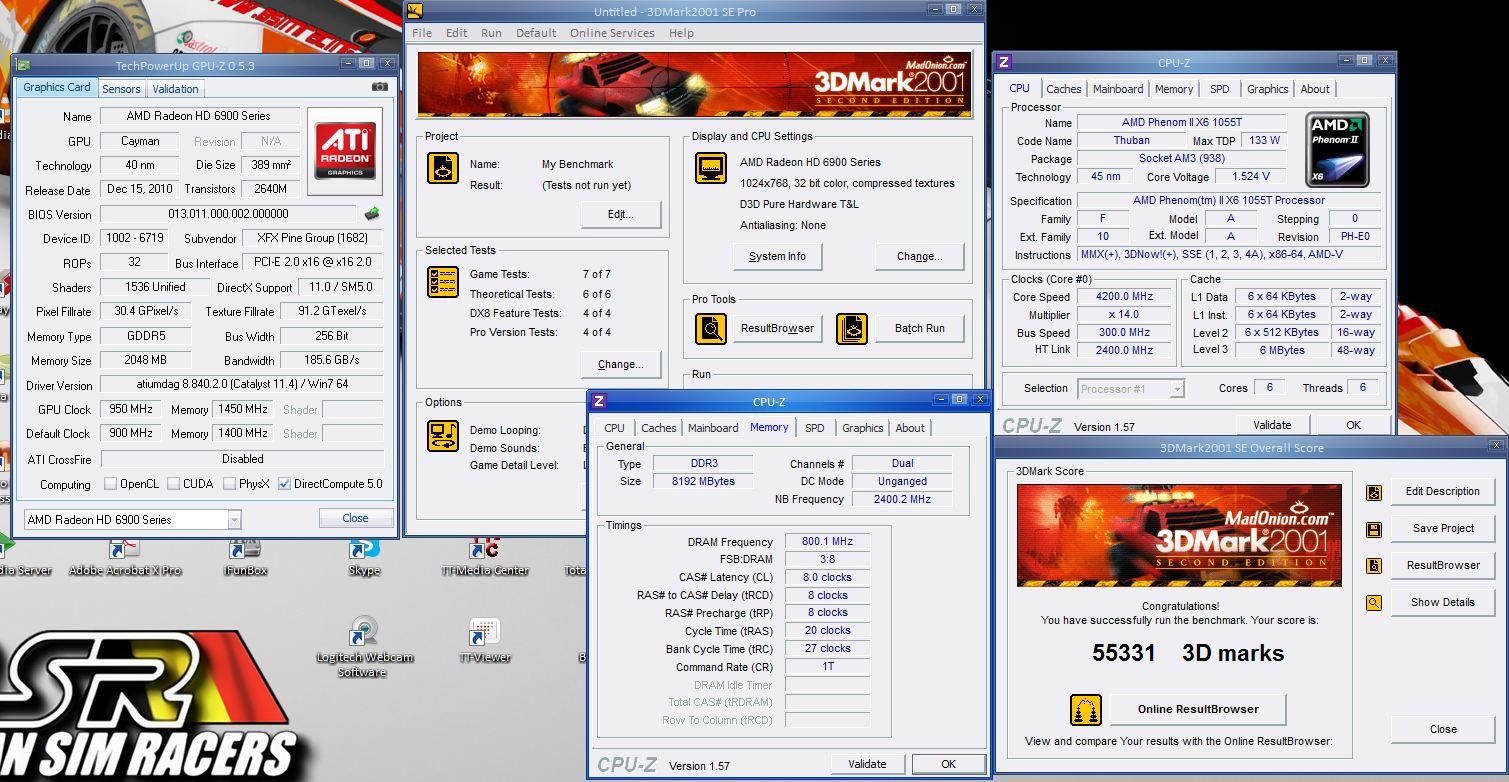This screenshot has height=782, width=1509.
Task: Open the Skype desktop shortcut
Action: click(x=364, y=555)
